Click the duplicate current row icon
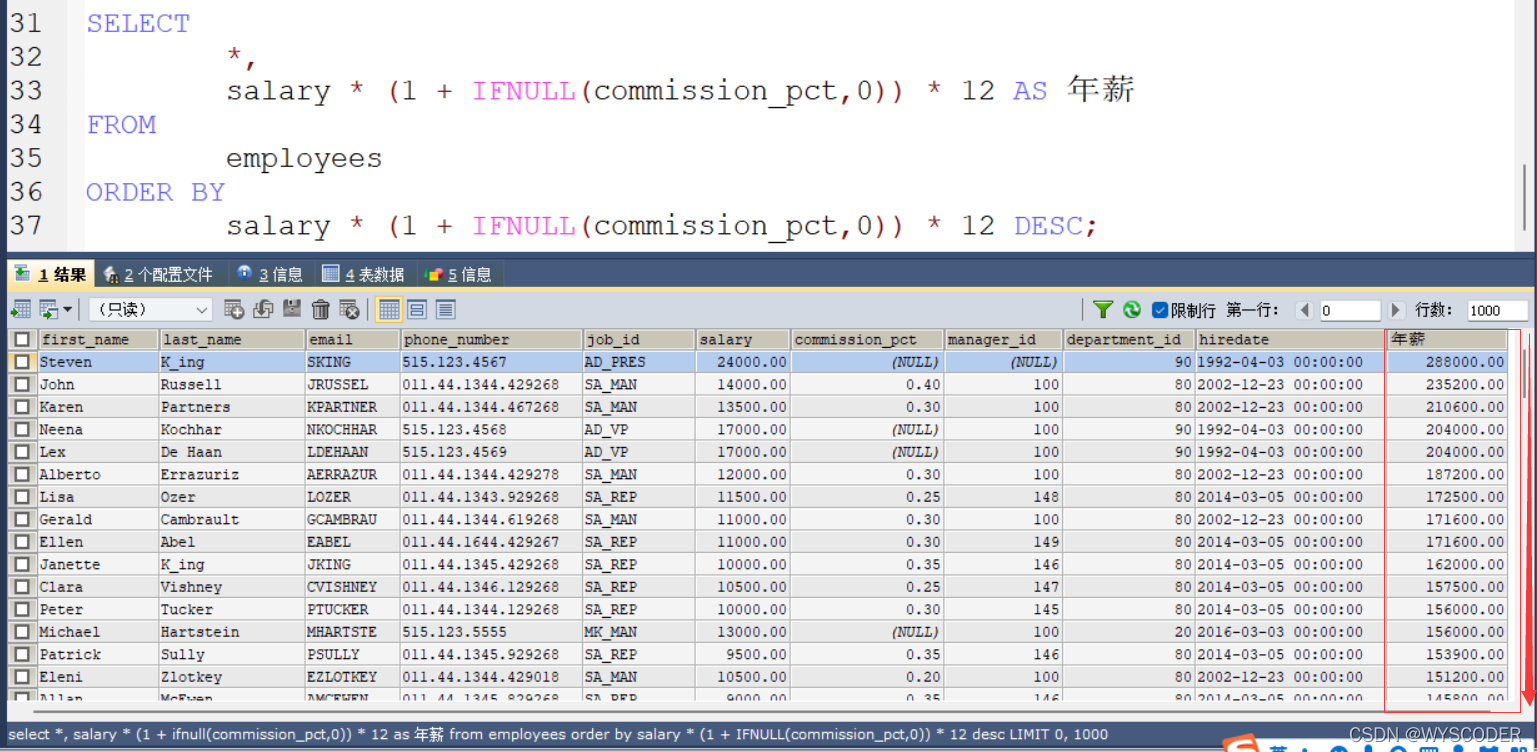Screen dimensions: 1537x752 tap(263, 310)
